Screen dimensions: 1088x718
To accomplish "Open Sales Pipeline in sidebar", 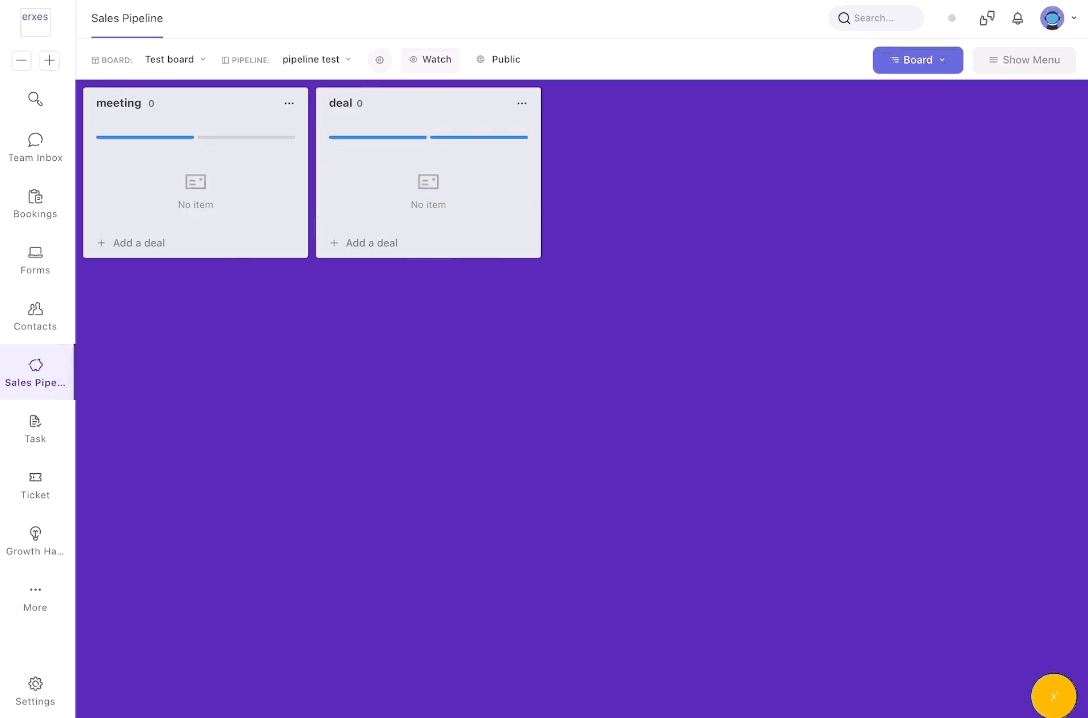I will (35, 373).
